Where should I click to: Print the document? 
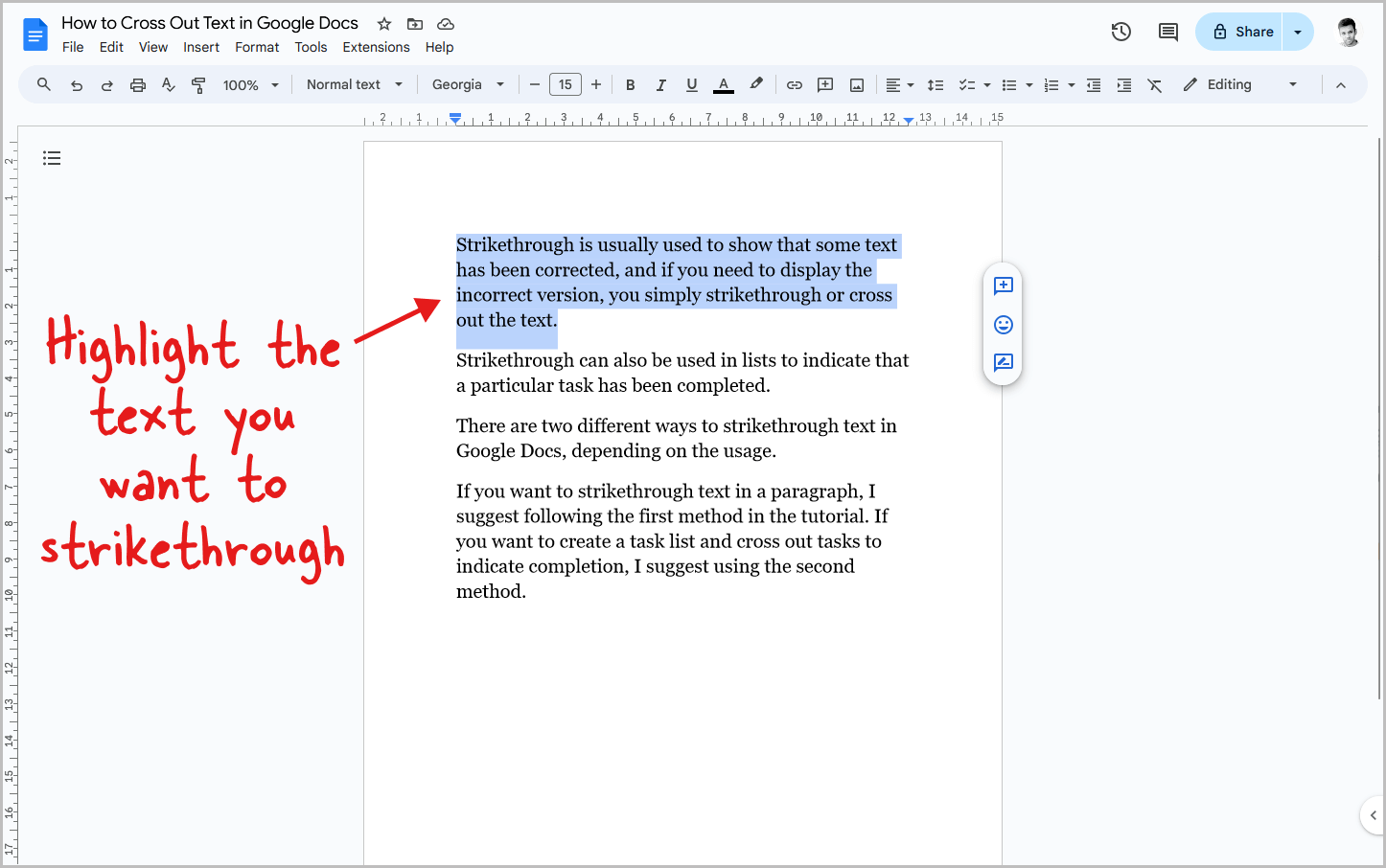pyautogui.click(x=138, y=85)
